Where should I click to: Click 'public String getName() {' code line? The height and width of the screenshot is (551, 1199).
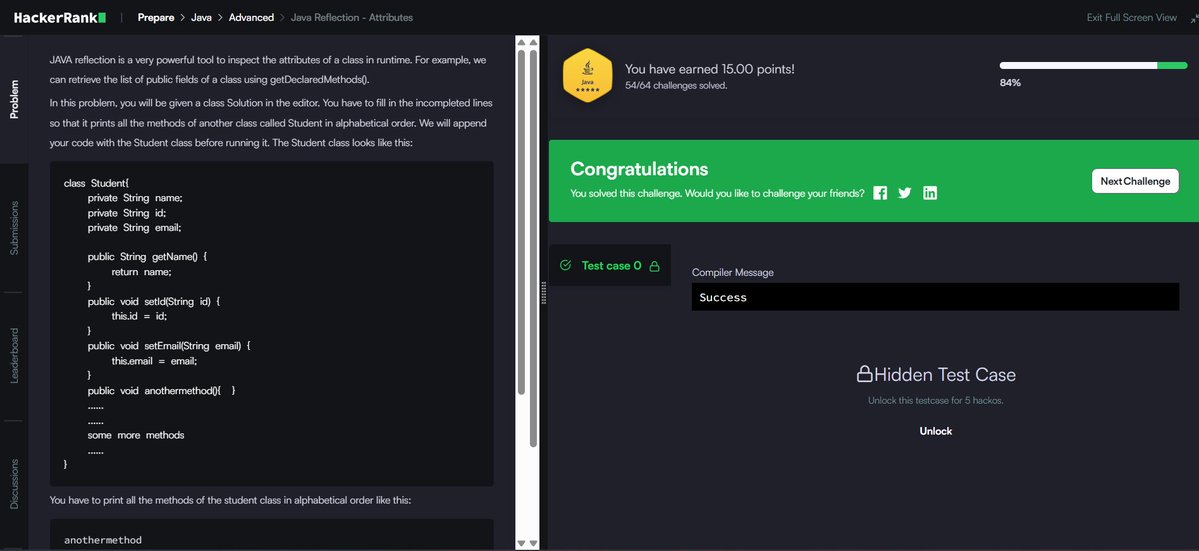click(148, 258)
